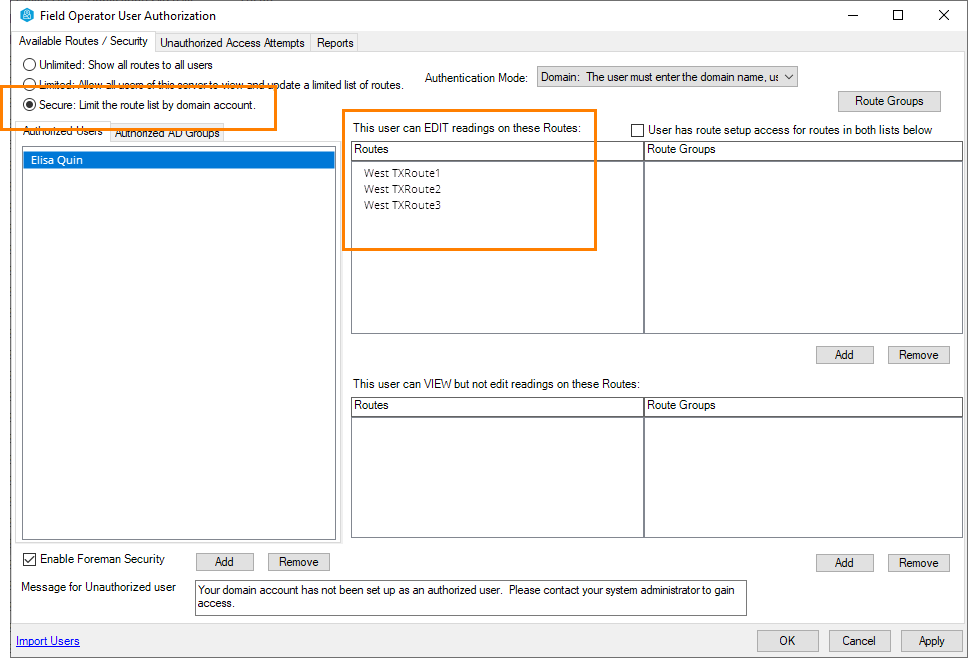Image resolution: width=968 pixels, height=658 pixels.
Task: Switch to Unauthorized Access Attempts tab
Action: 232,43
